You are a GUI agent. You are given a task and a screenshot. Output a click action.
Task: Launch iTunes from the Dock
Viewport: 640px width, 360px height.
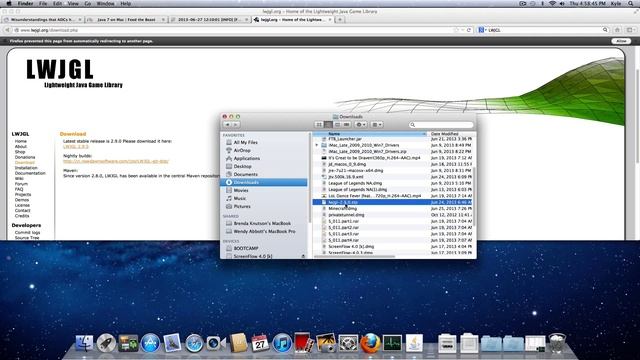pos(282,343)
